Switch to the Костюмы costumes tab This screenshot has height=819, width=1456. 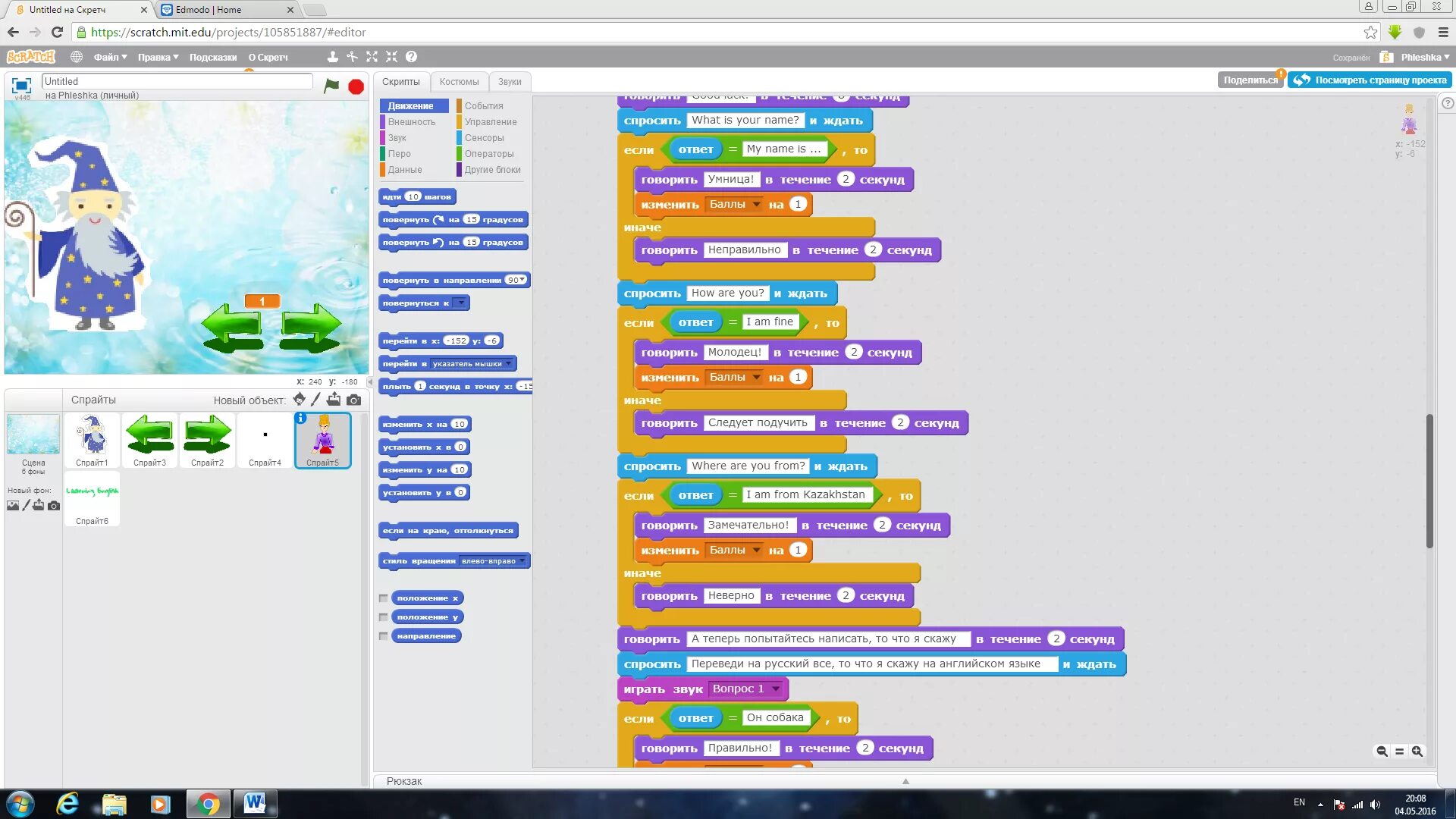pyautogui.click(x=459, y=81)
